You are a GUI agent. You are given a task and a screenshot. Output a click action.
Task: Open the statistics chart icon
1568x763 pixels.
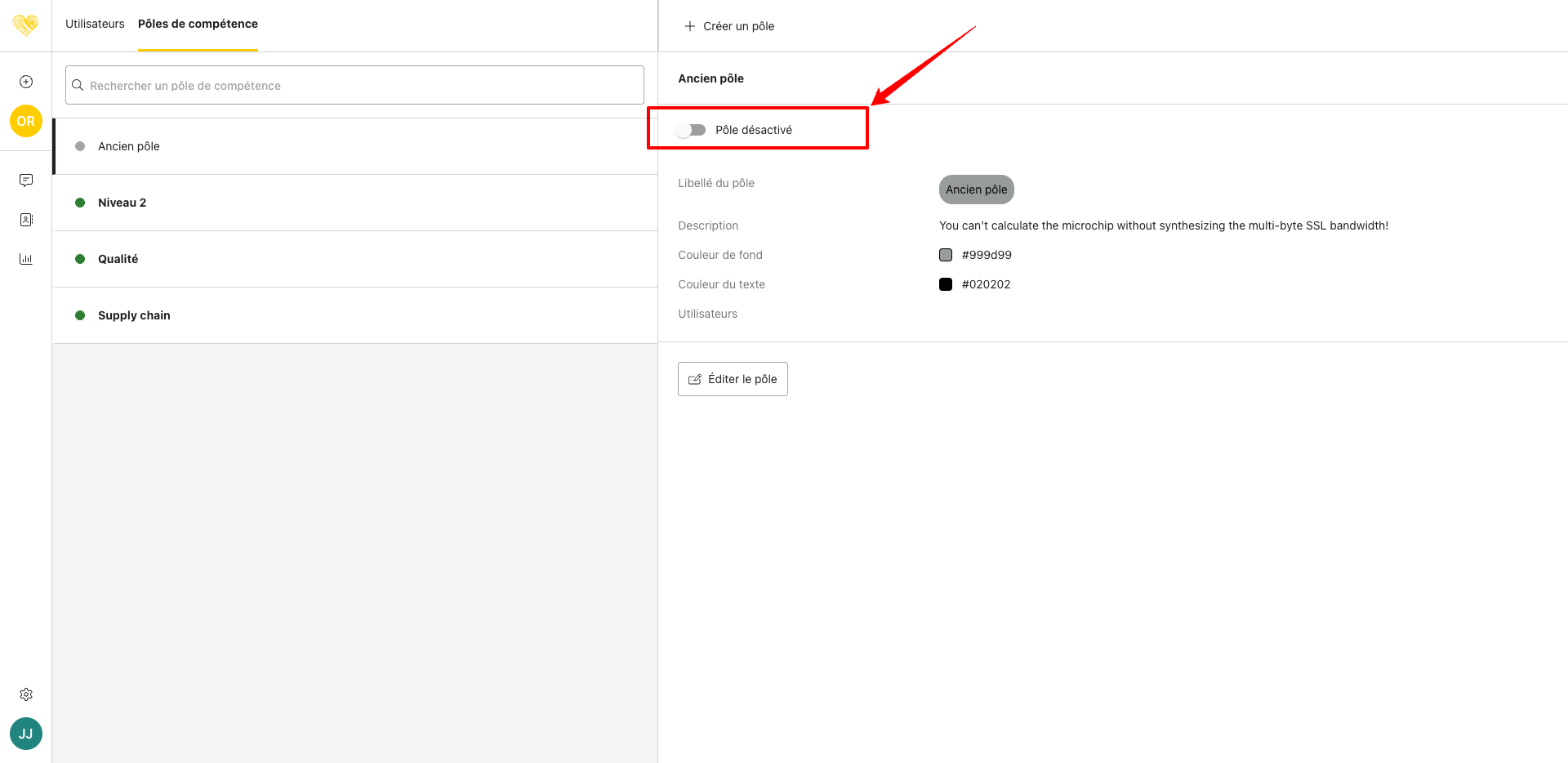tap(26, 259)
